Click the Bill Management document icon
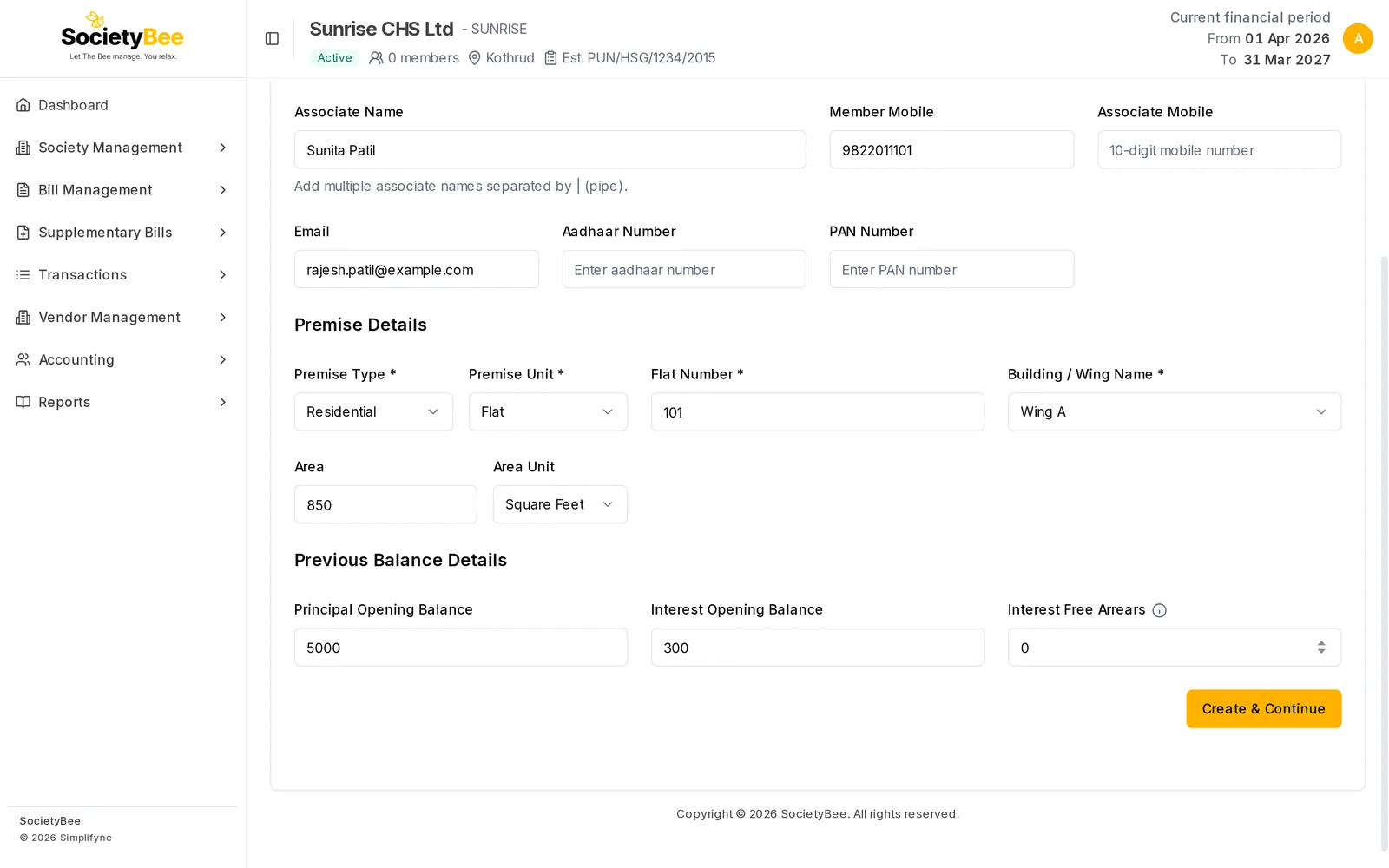The height and width of the screenshot is (868, 1389). tap(23, 190)
